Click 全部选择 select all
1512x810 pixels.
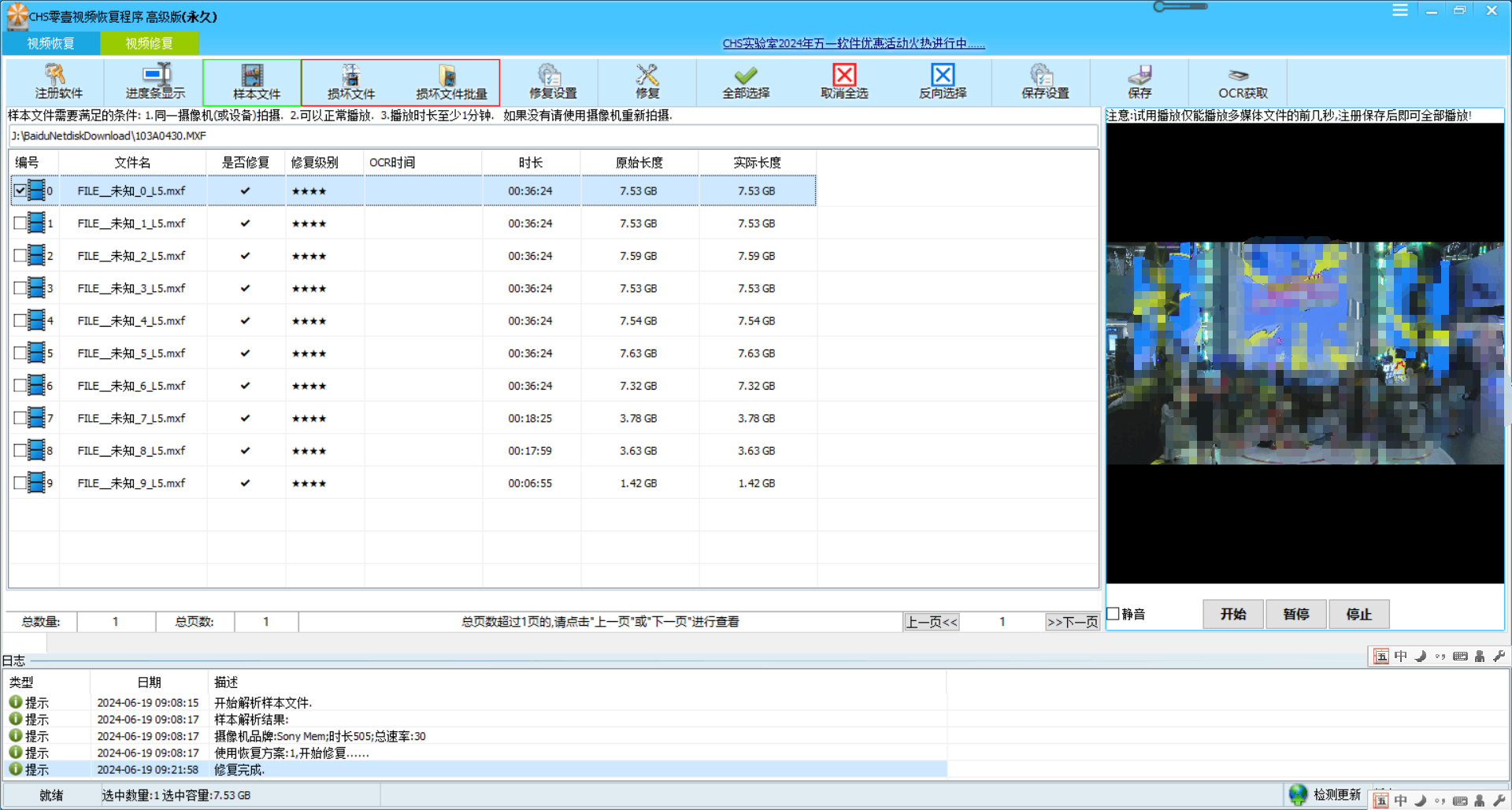click(x=746, y=82)
